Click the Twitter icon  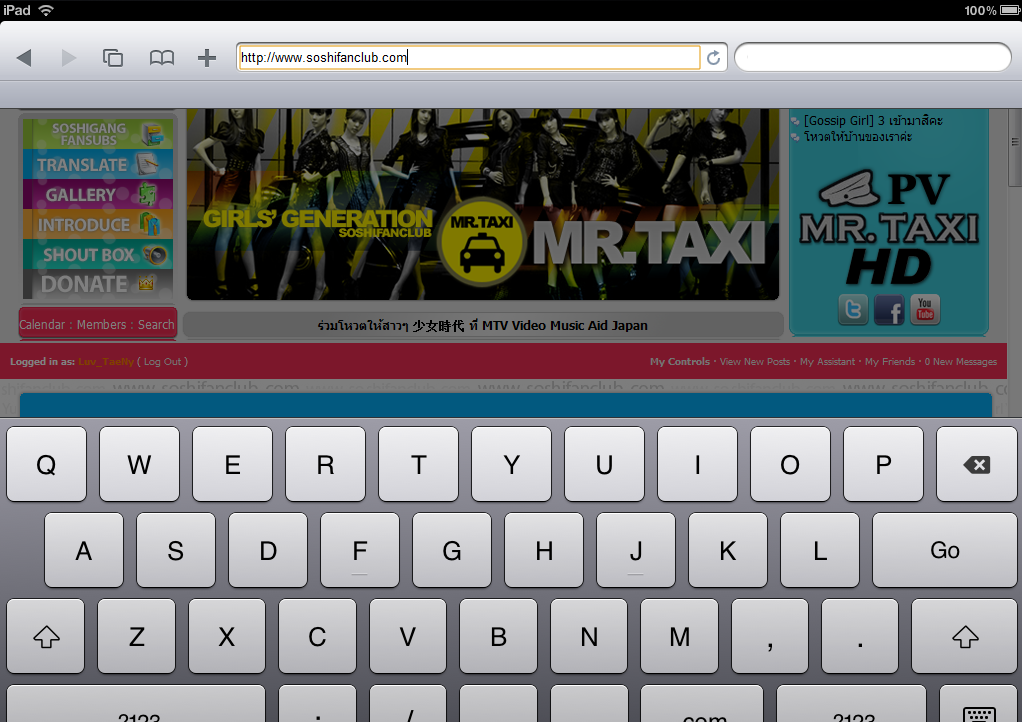point(853,309)
